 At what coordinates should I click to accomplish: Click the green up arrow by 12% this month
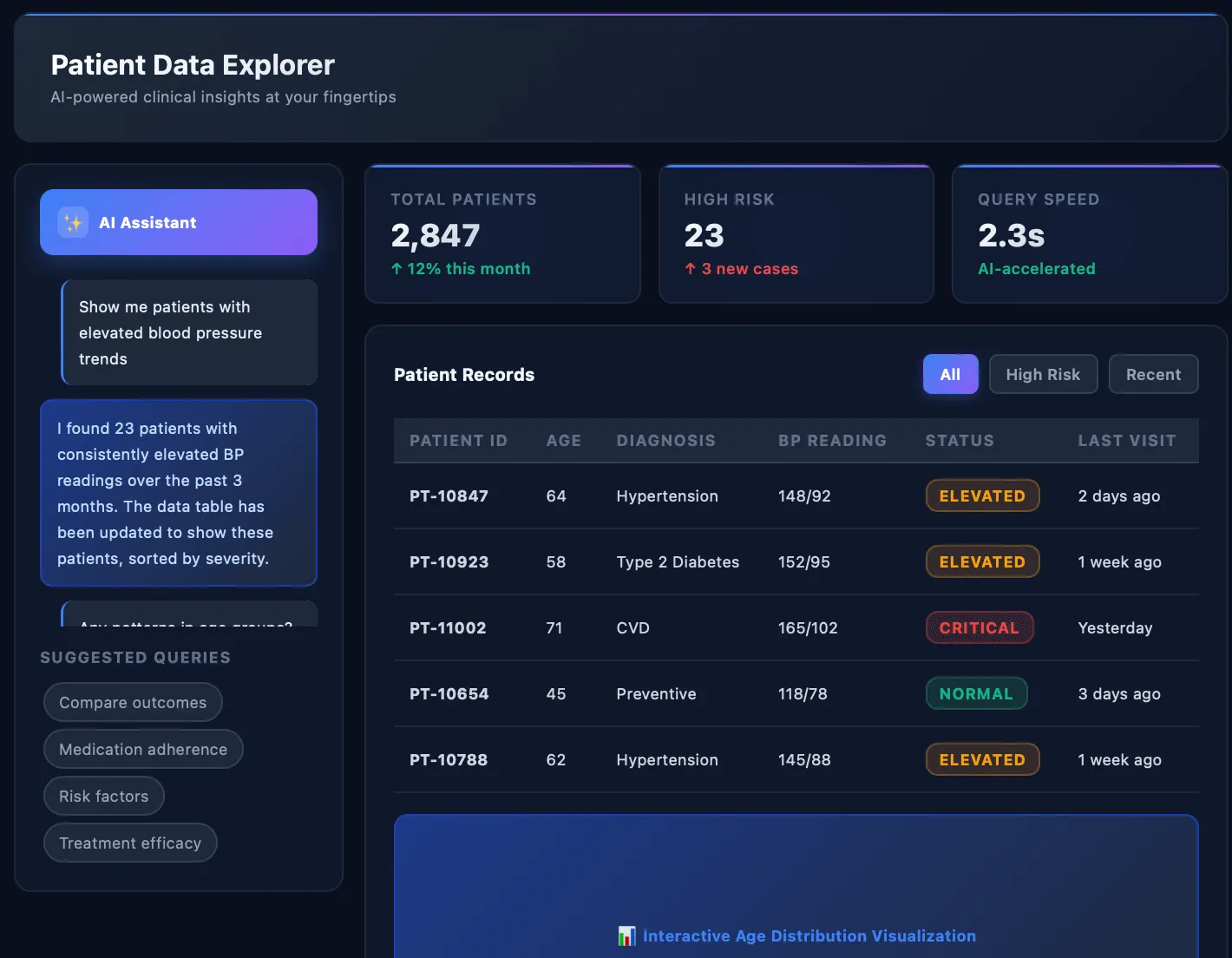click(x=396, y=269)
